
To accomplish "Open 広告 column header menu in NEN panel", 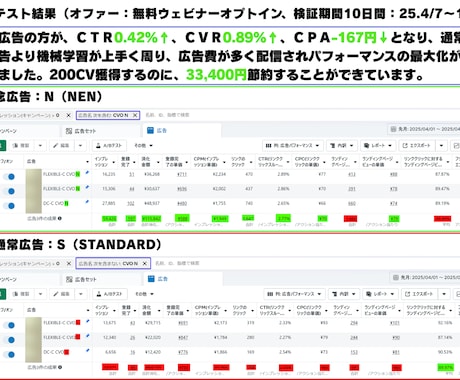I will pyautogui.click(x=87, y=162).
